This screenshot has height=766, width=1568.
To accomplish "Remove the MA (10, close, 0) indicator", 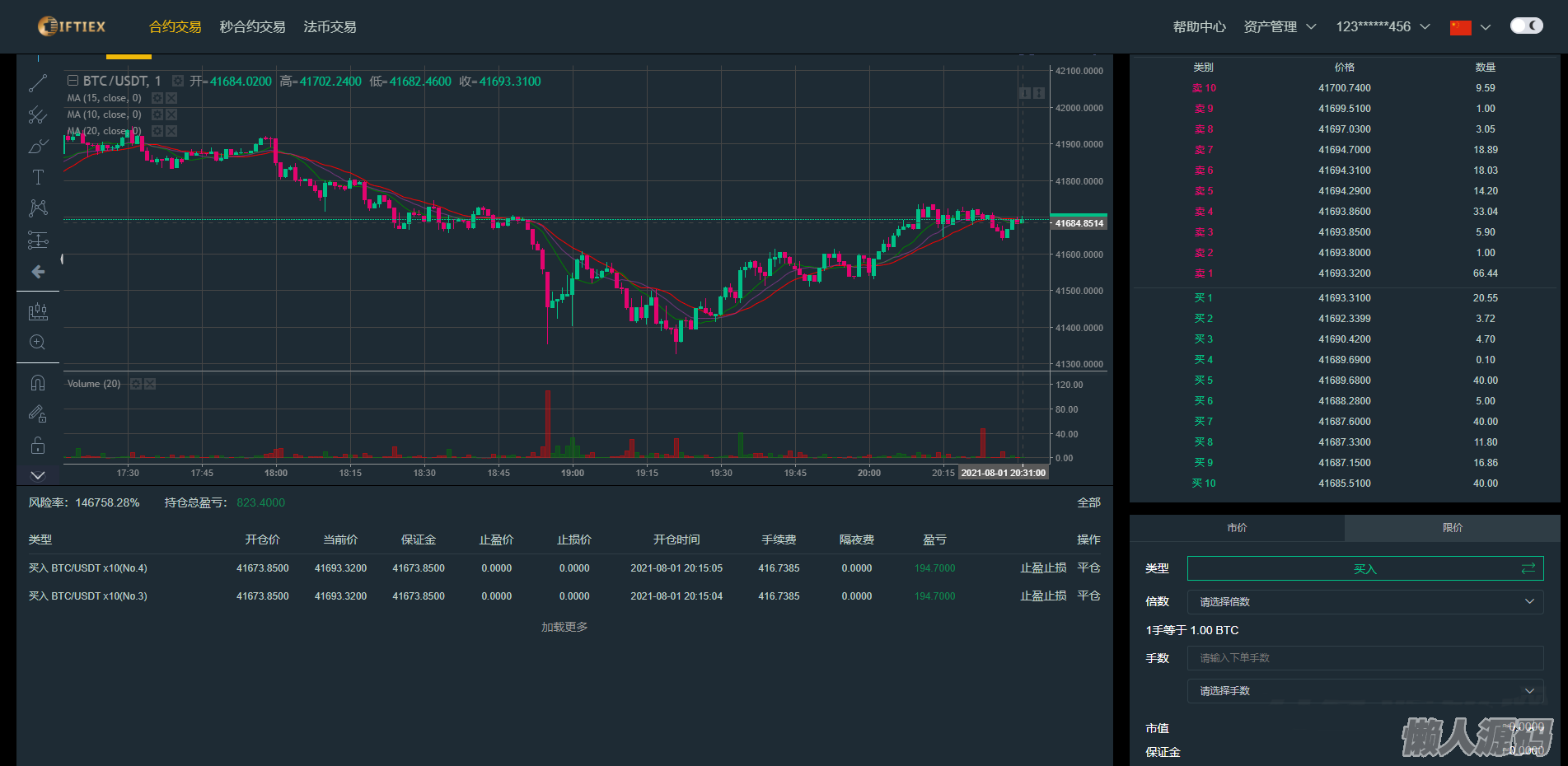I will pyautogui.click(x=171, y=114).
